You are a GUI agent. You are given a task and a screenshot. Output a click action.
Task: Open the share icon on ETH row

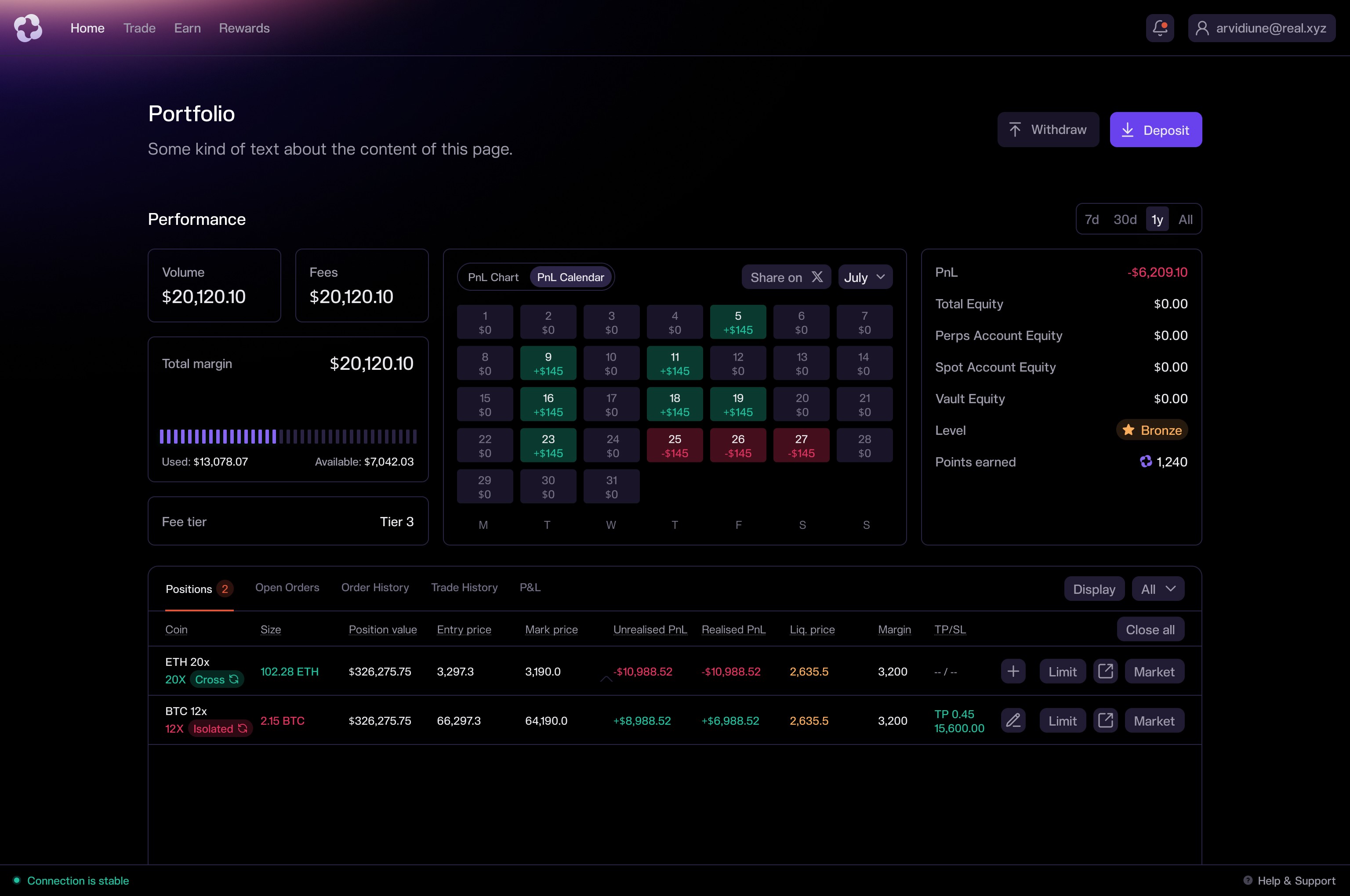[x=1105, y=672]
